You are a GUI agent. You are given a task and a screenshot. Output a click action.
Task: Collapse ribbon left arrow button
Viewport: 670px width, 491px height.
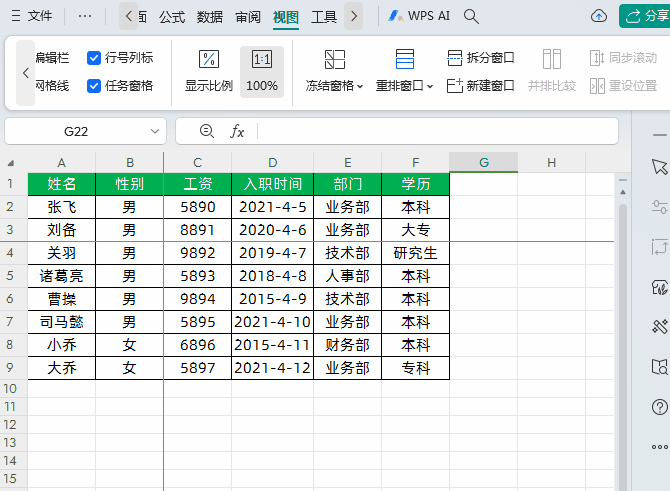pos(26,73)
